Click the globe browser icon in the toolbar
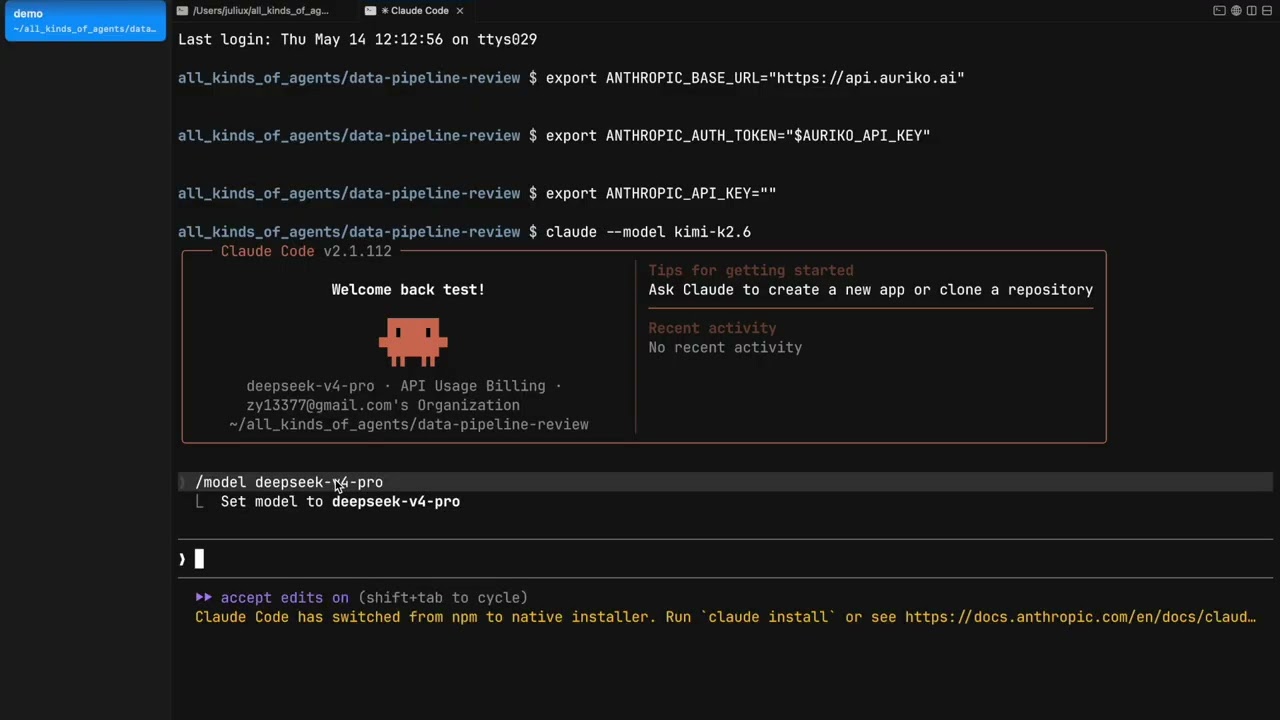Image resolution: width=1280 pixels, height=720 pixels. pos(1236,11)
